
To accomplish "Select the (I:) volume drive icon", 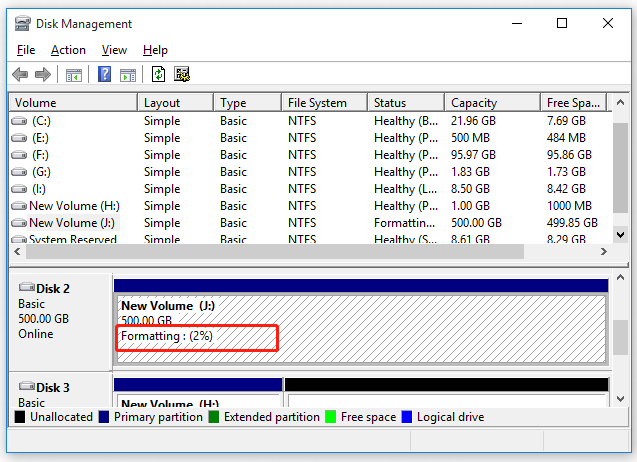I will (x=19, y=189).
